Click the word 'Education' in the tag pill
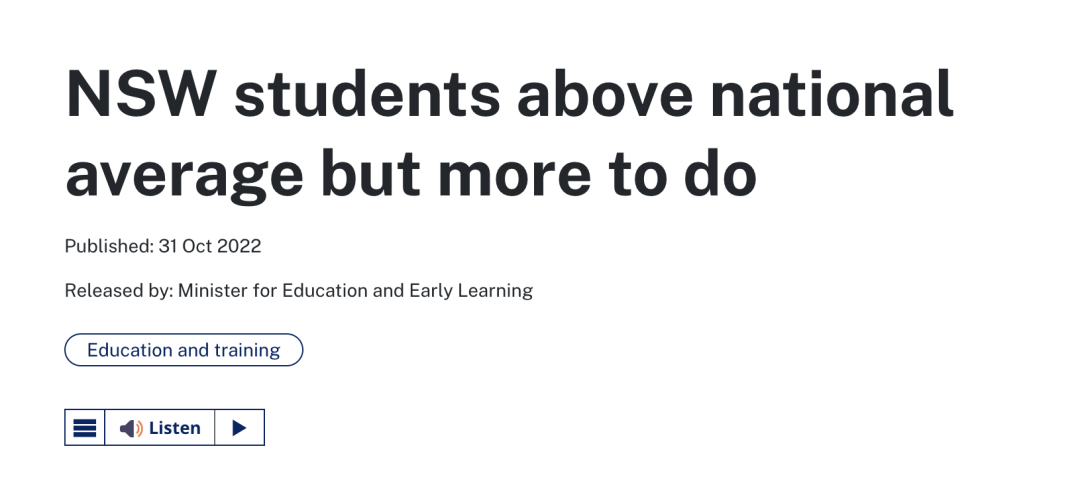This screenshot has height=481, width=1080. pyautogui.click(x=130, y=350)
